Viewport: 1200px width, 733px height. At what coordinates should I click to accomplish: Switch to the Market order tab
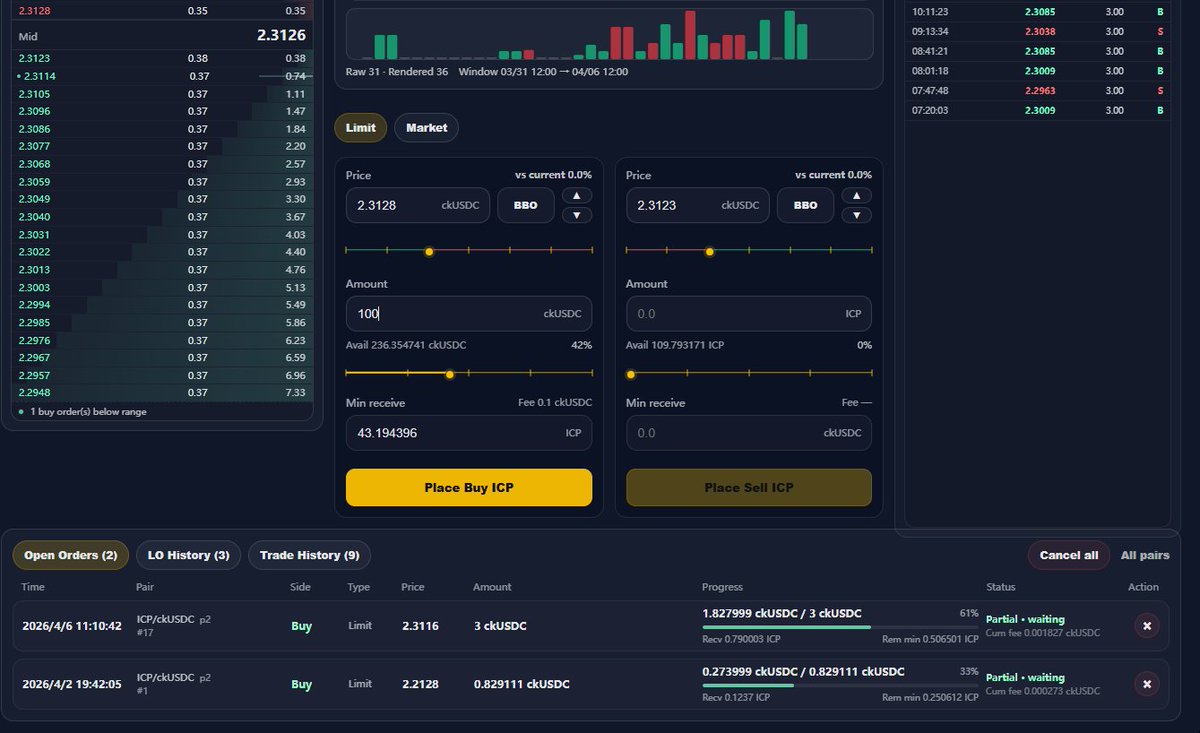426,127
